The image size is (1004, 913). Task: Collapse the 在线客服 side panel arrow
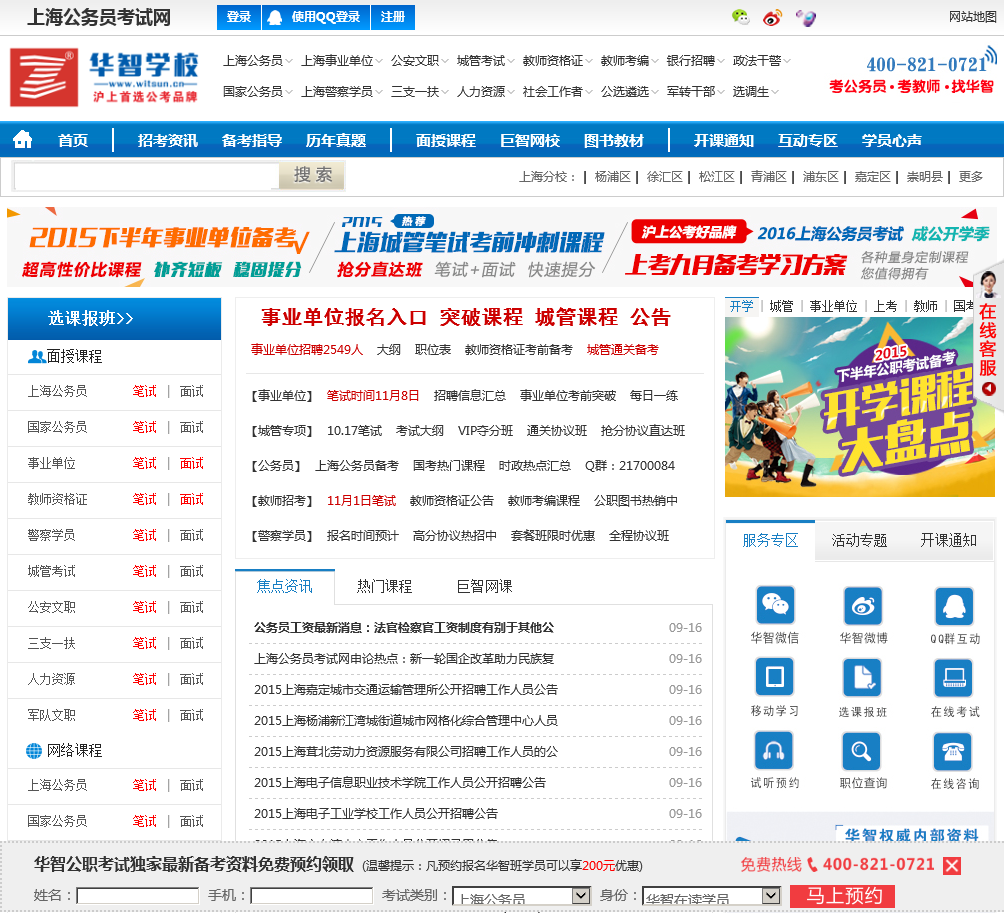[x=989, y=388]
